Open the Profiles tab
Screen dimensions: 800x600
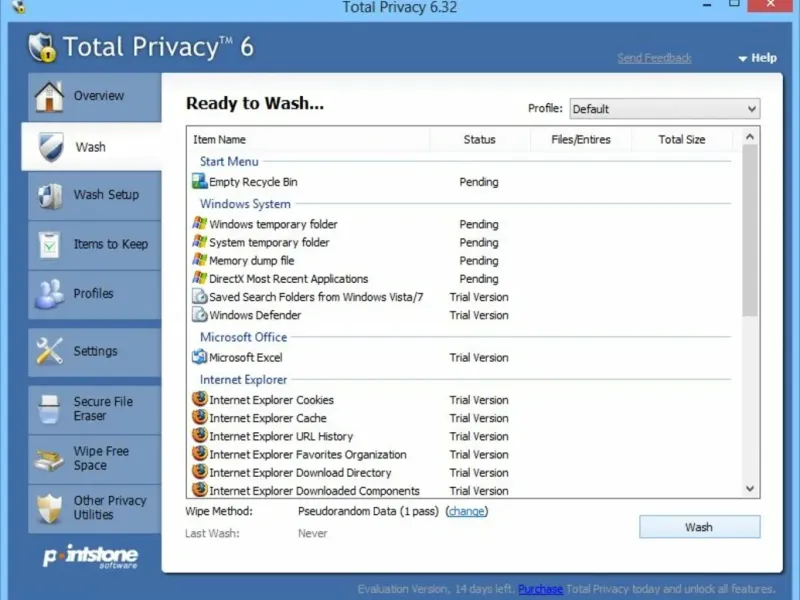pyautogui.click(x=95, y=294)
